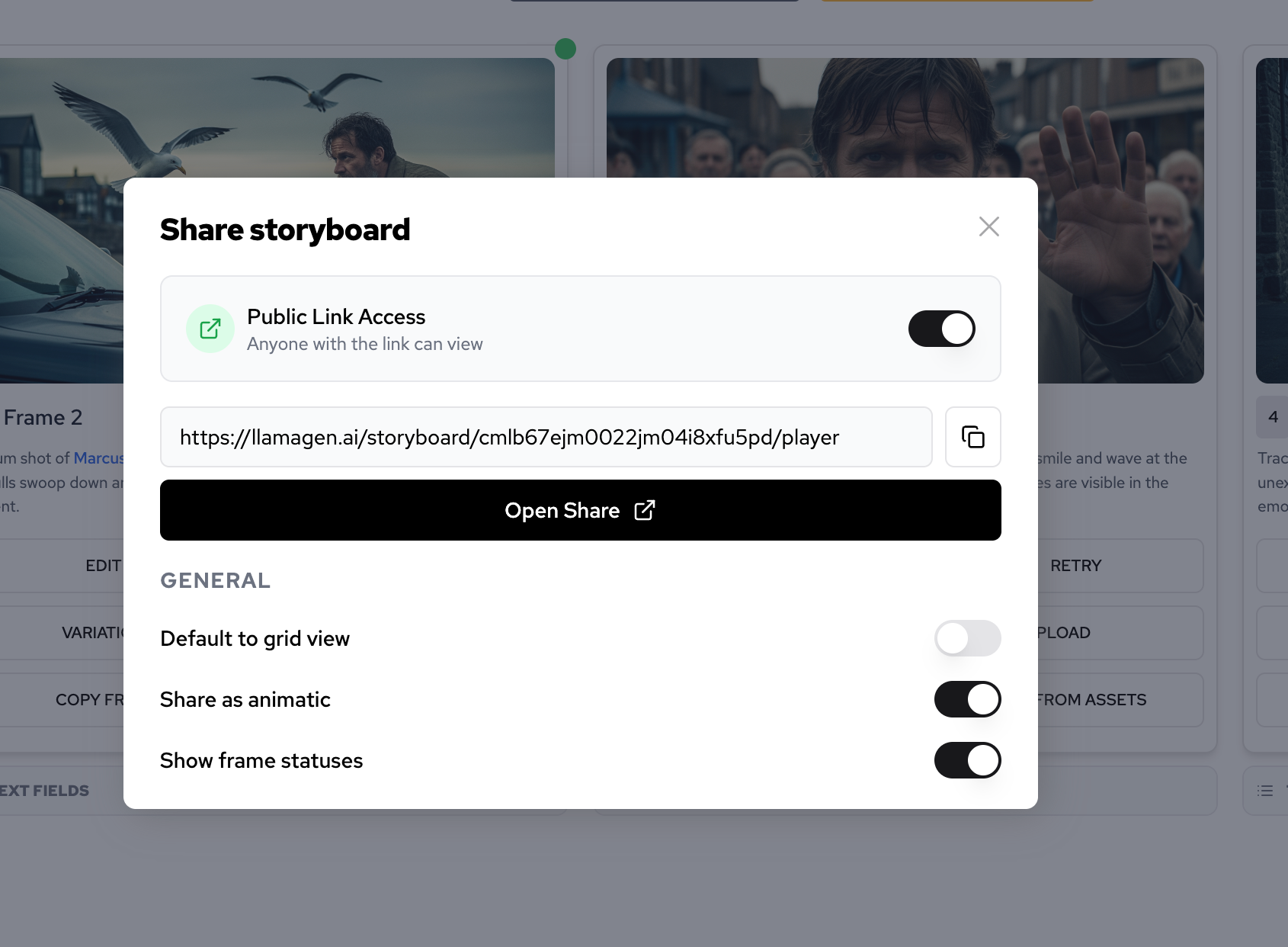This screenshot has height=947, width=1288.
Task: Click the green status dot above Frame 2
Action: pos(566,49)
